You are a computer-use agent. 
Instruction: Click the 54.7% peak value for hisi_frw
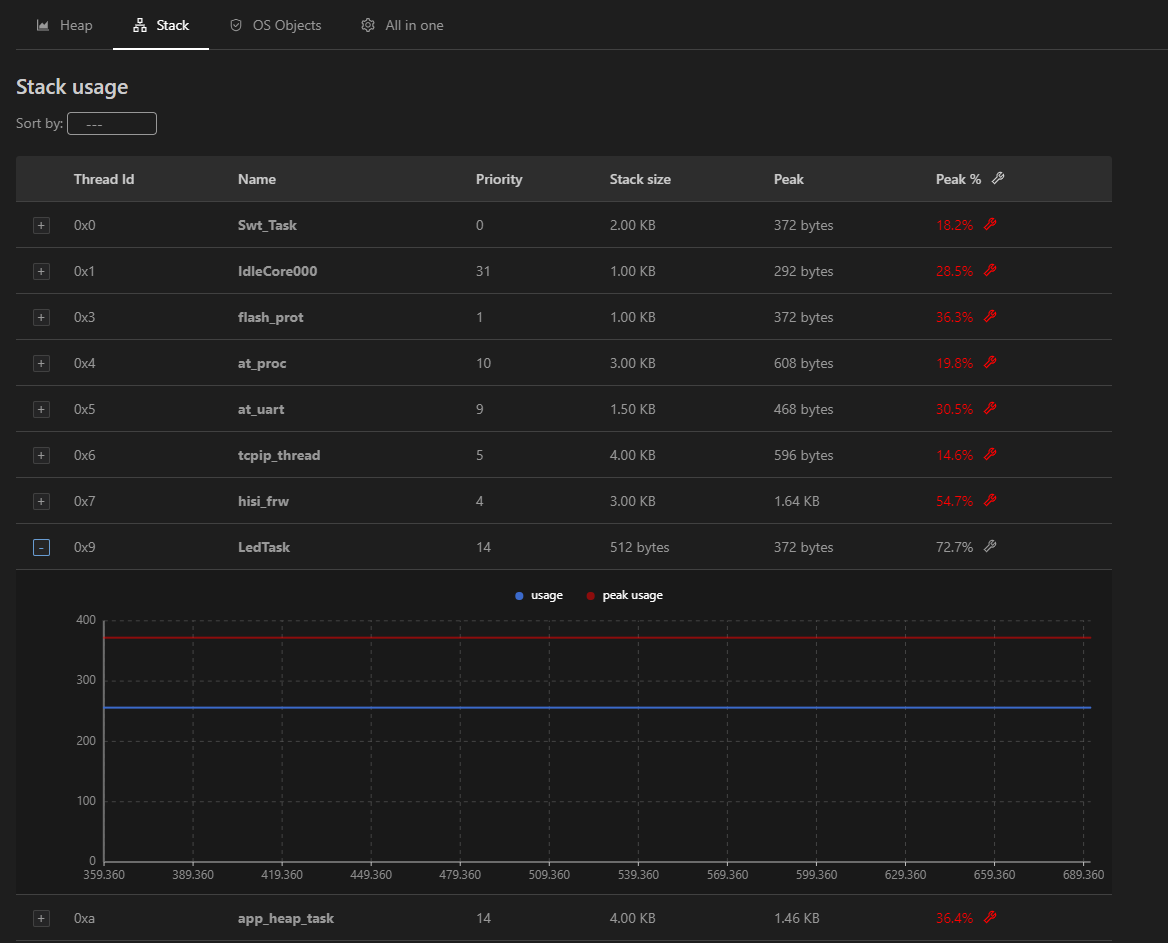click(x=954, y=501)
